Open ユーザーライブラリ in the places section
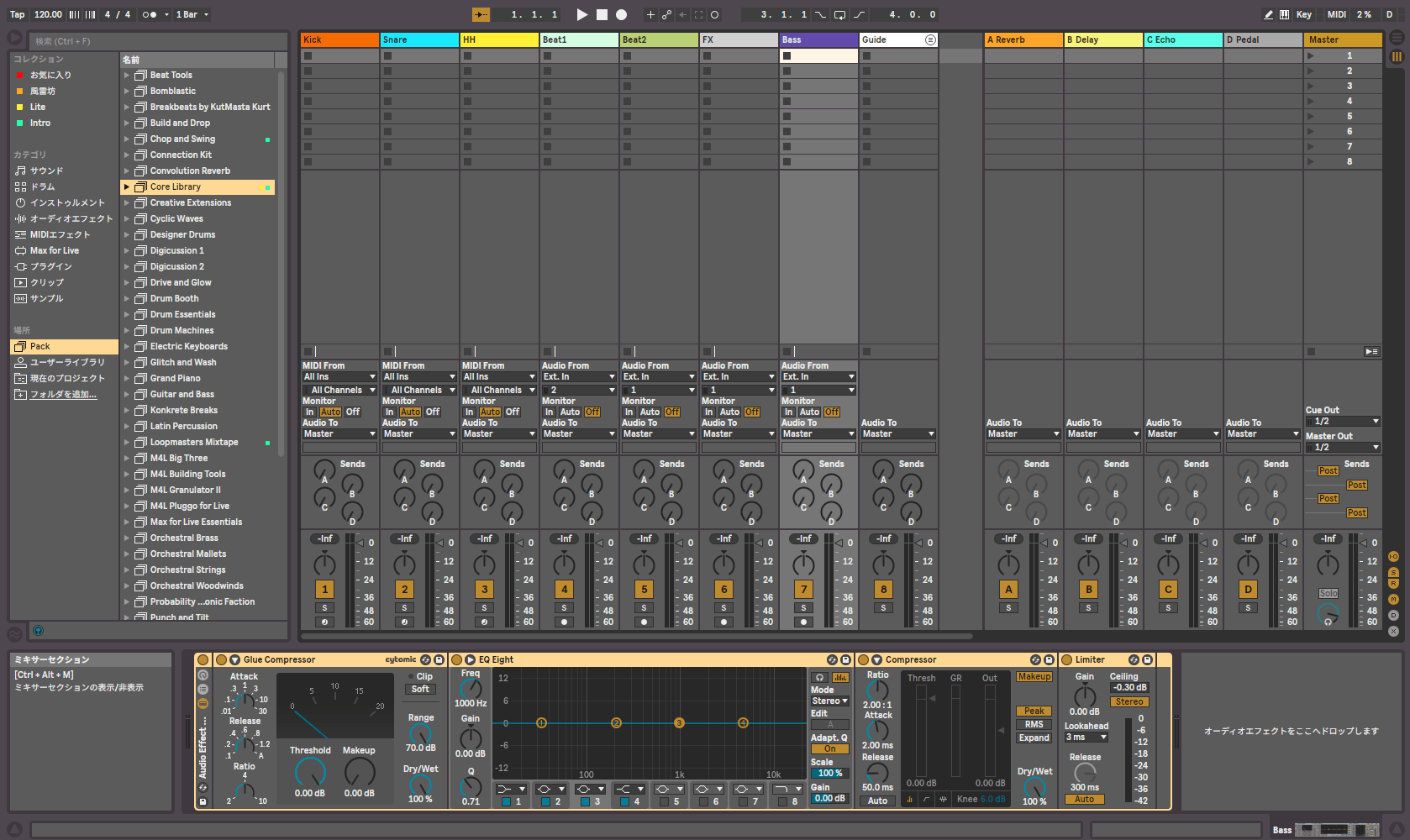The height and width of the screenshot is (840, 1410). (59, 362)
